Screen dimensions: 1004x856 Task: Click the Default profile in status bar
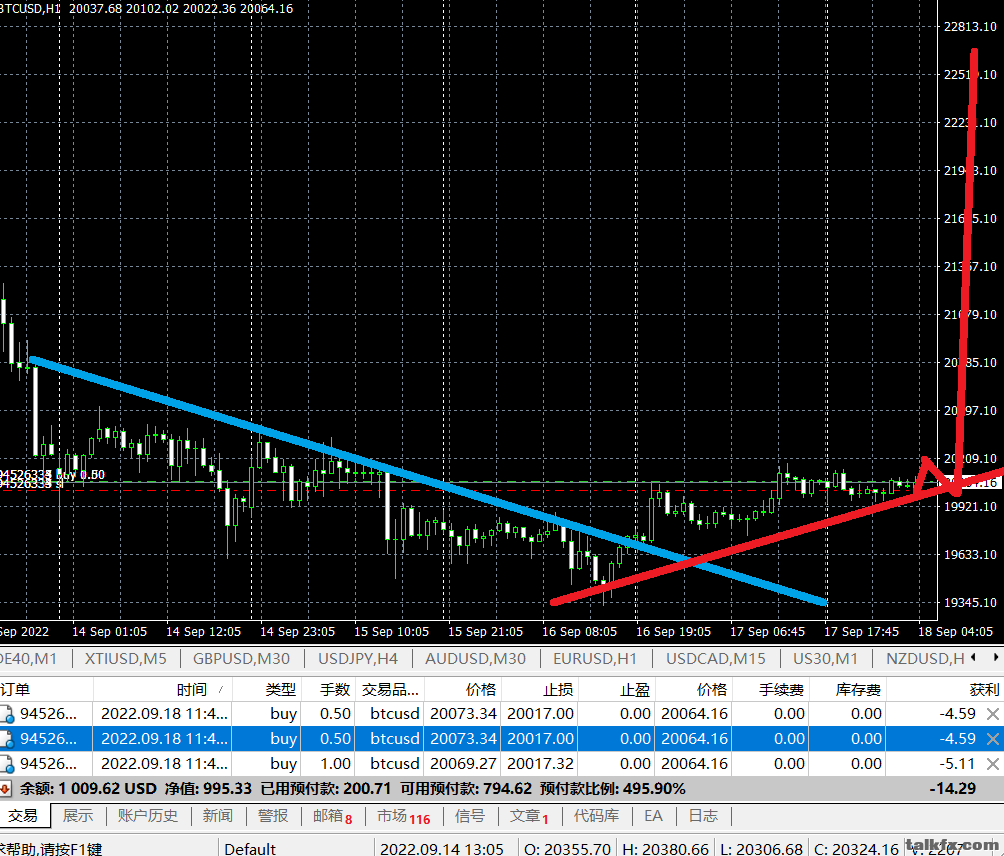250,849
